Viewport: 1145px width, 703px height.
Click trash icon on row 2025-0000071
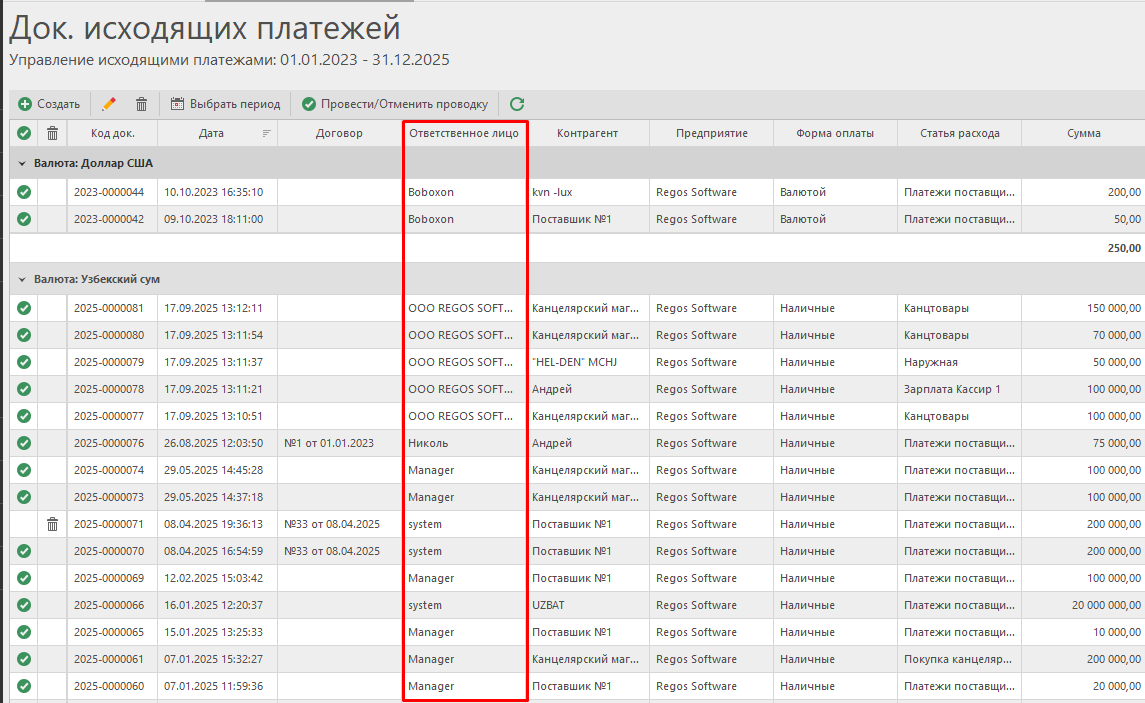point(53,524)
